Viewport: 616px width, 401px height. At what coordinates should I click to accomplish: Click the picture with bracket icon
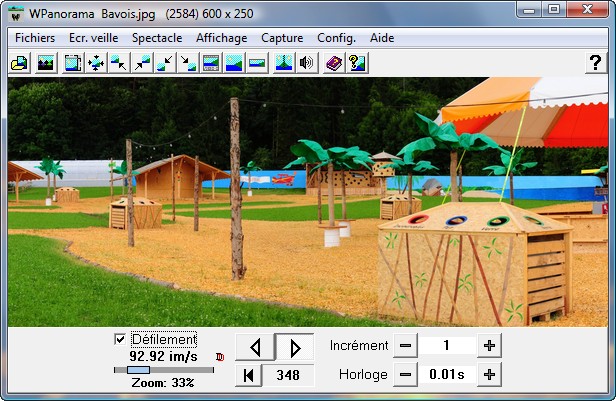(x=73, y=63)
